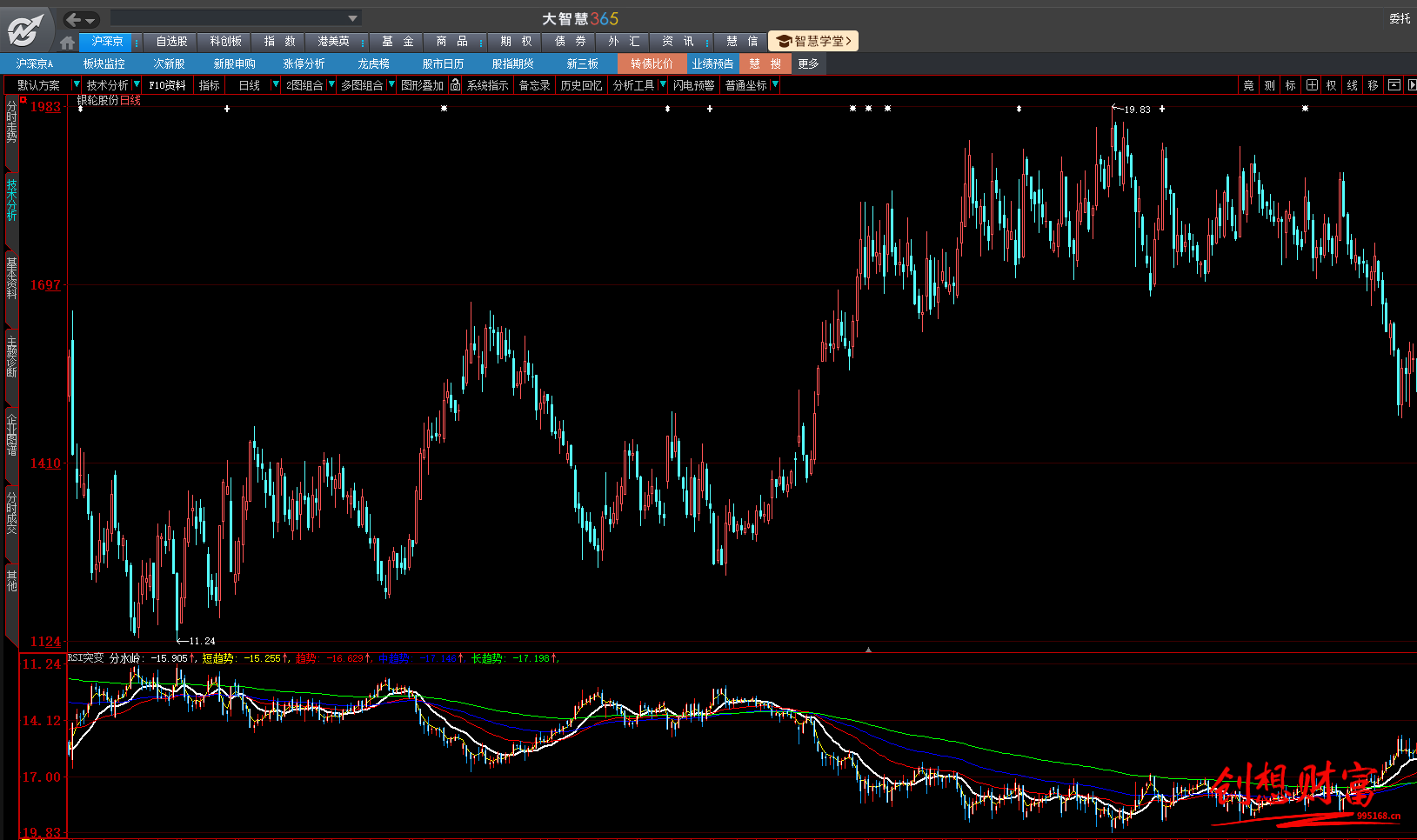Open the 外汇 tab
Screen dimensions: 1417x840
click(624, 42)
